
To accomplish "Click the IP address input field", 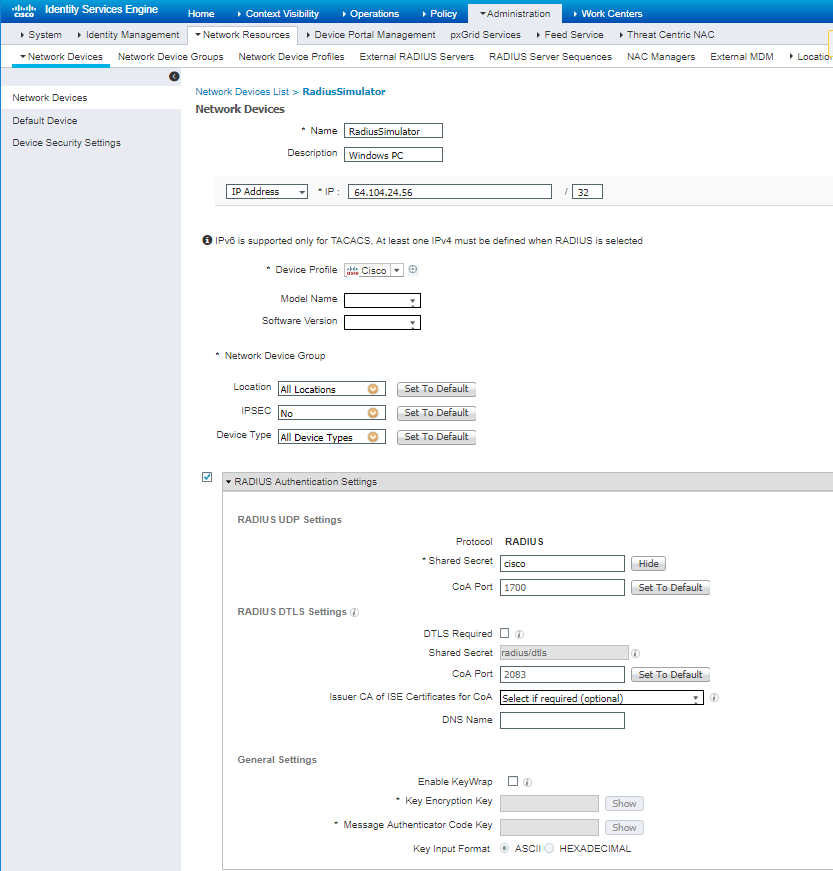I will click(x=450, y=192).
